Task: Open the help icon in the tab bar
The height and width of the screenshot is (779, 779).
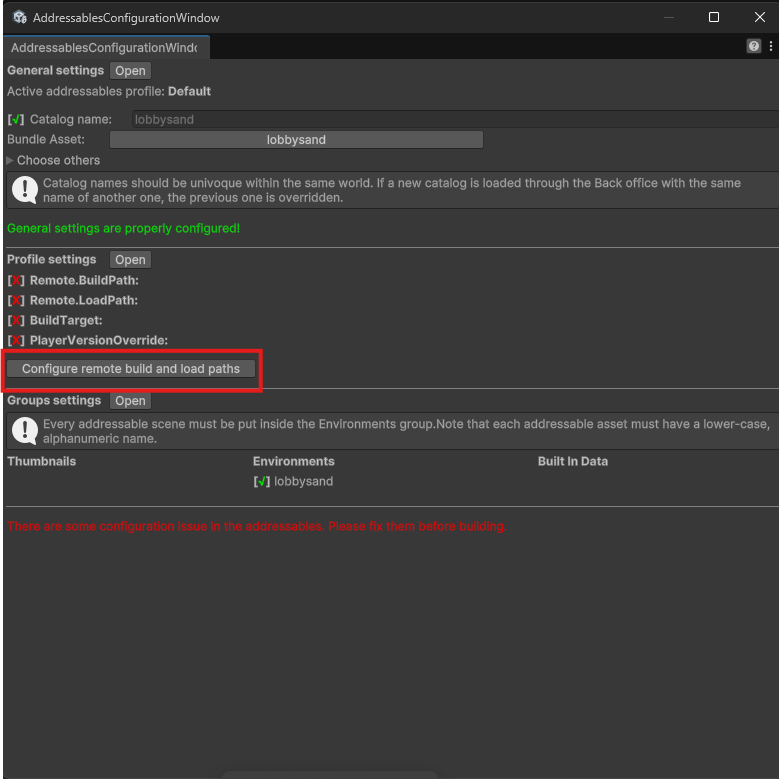Action: point(754,46)
